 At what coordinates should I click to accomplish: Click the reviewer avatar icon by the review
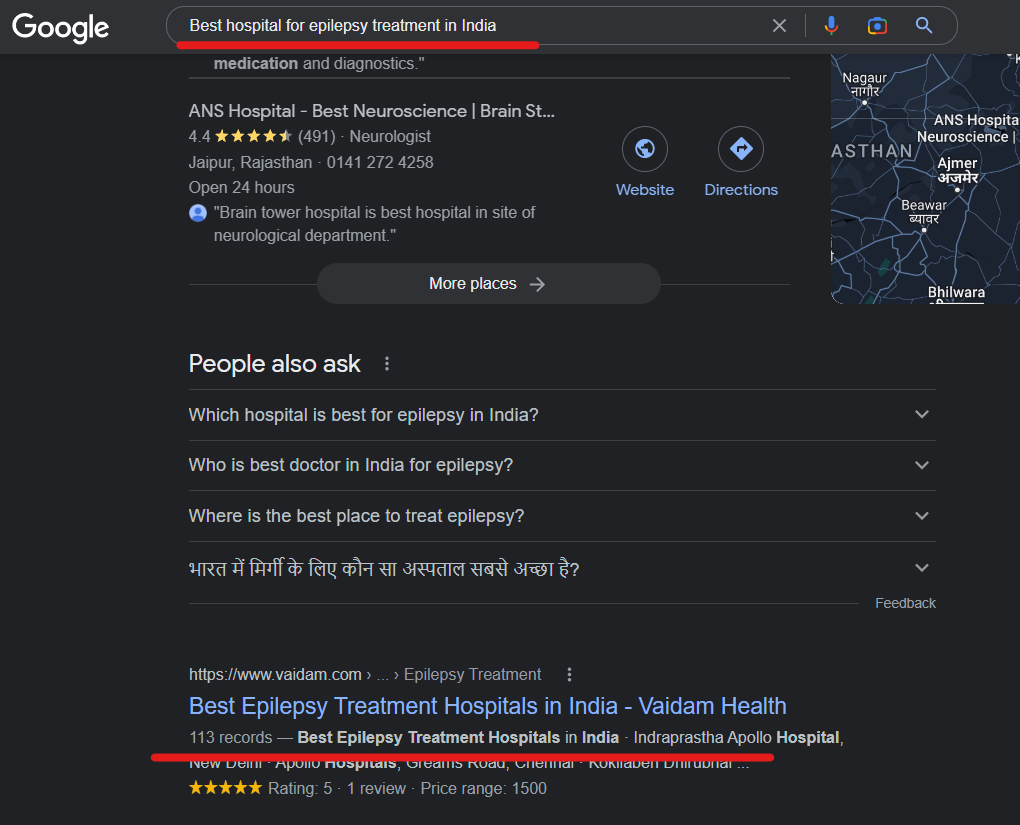click(x=198, y=213)
